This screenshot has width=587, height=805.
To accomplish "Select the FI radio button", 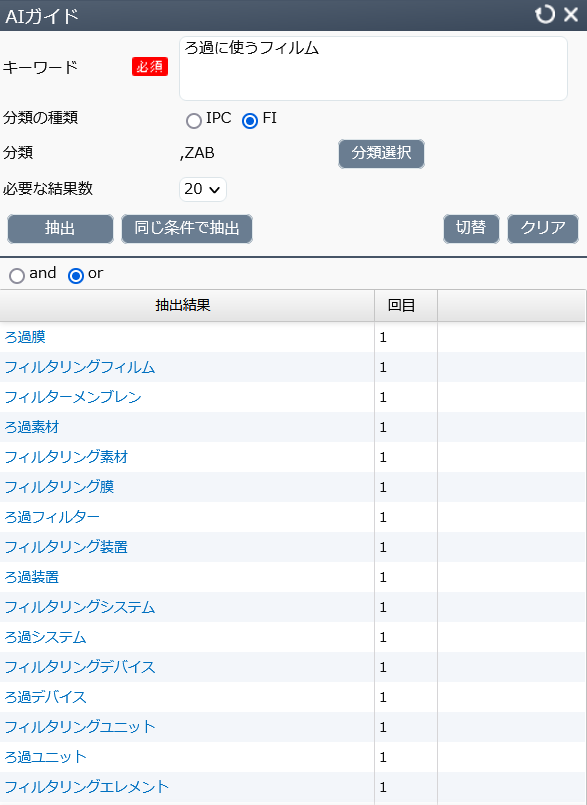I will click(250, 121).
